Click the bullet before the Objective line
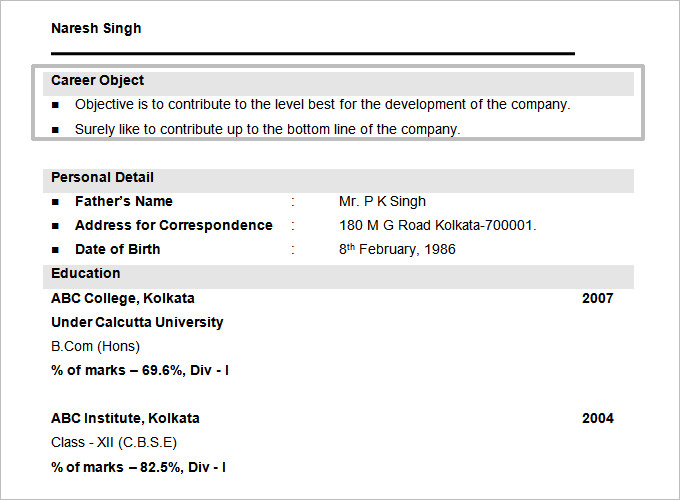Viewport: 680px width, 500px height. pyautogui.click(x=55, y=105)
